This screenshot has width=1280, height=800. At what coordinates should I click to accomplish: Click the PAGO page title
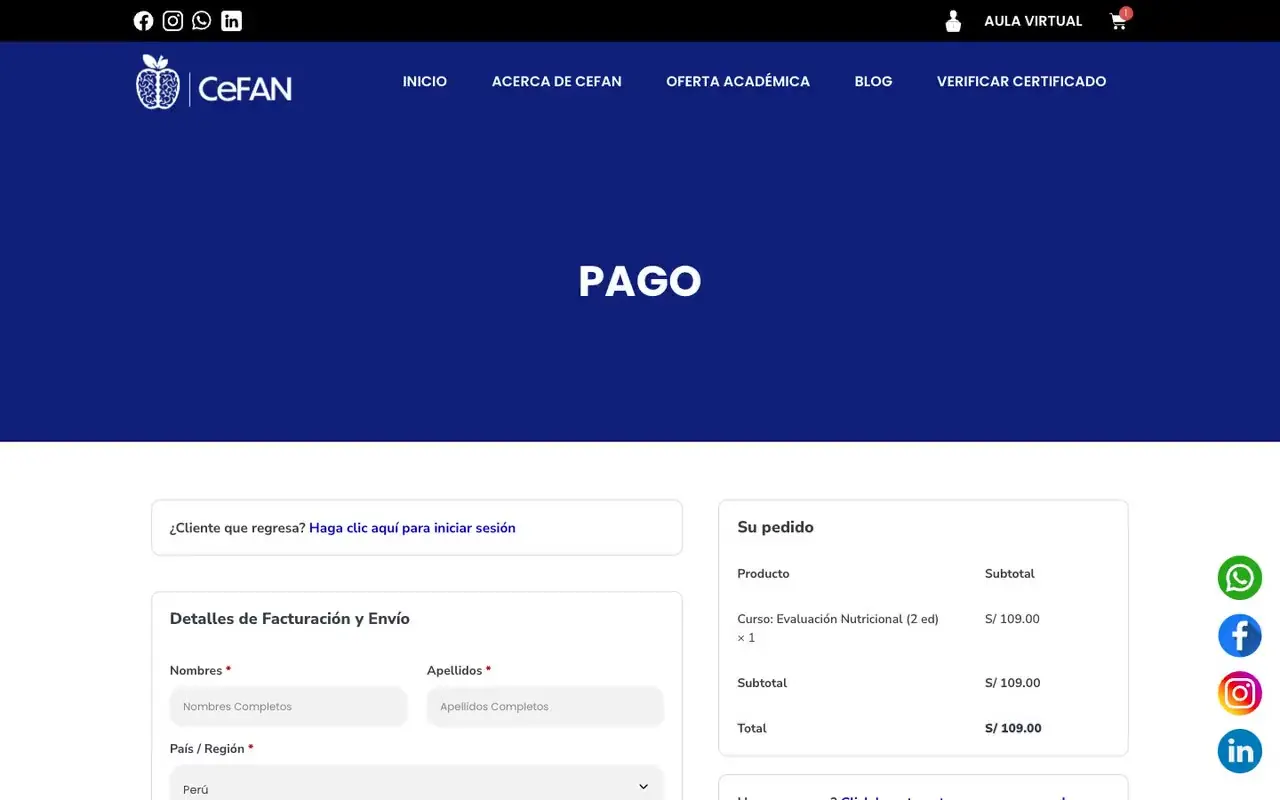(640, 282)
